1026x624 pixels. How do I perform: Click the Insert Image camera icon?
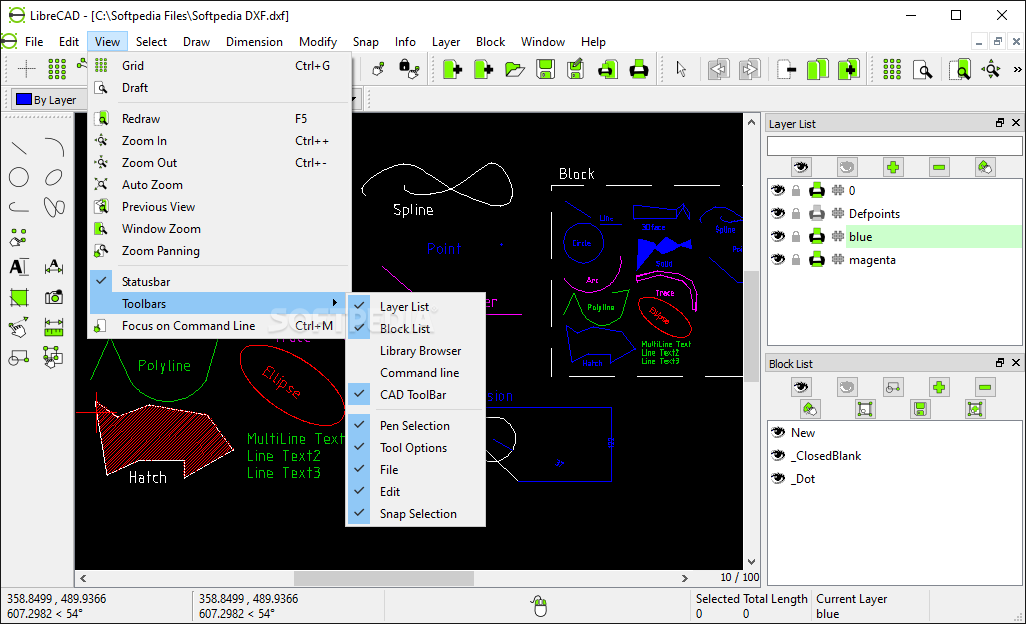[x=54, y=297]
